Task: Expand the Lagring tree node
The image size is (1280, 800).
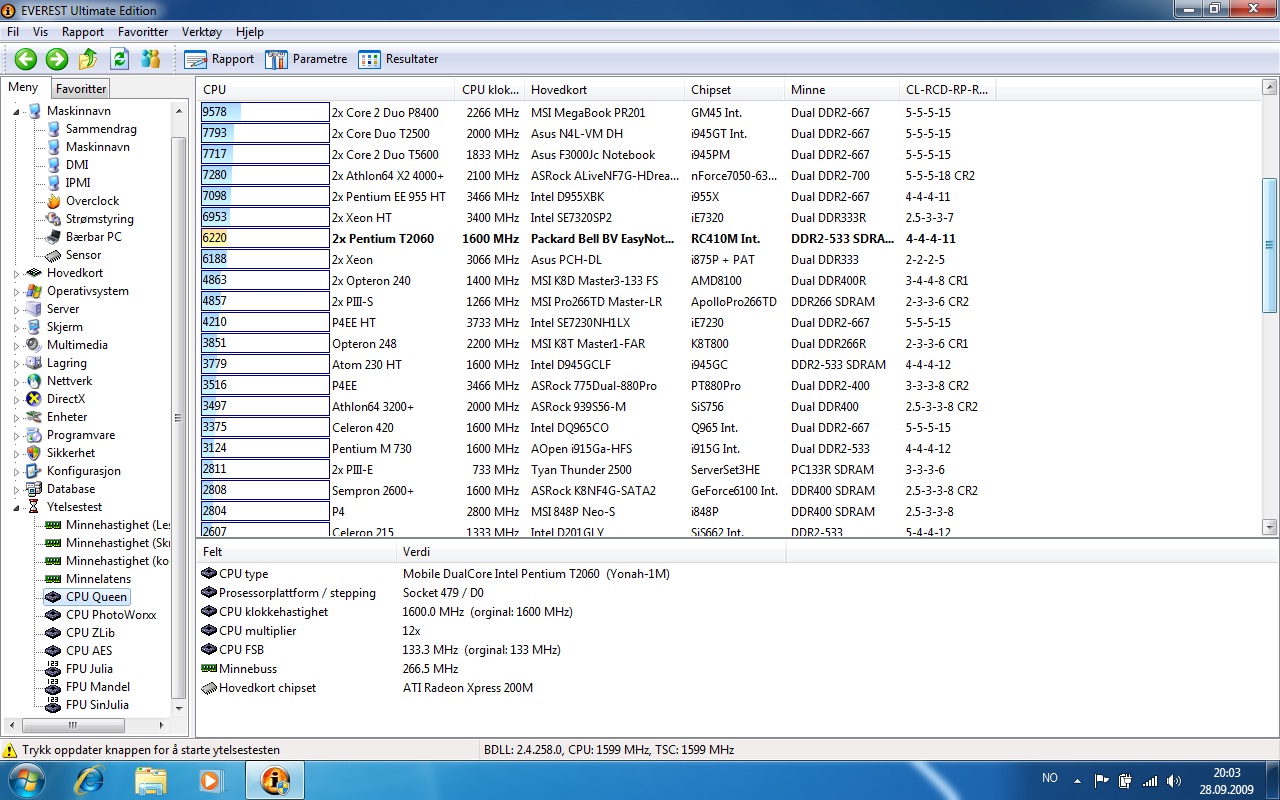Action: 16,363
